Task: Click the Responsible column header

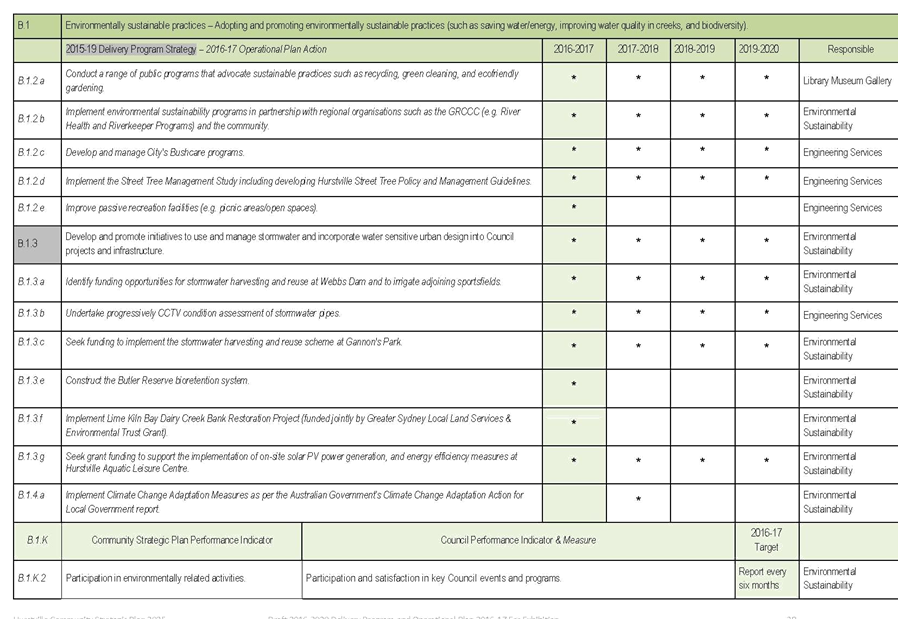Action: [x=850, y=49]
